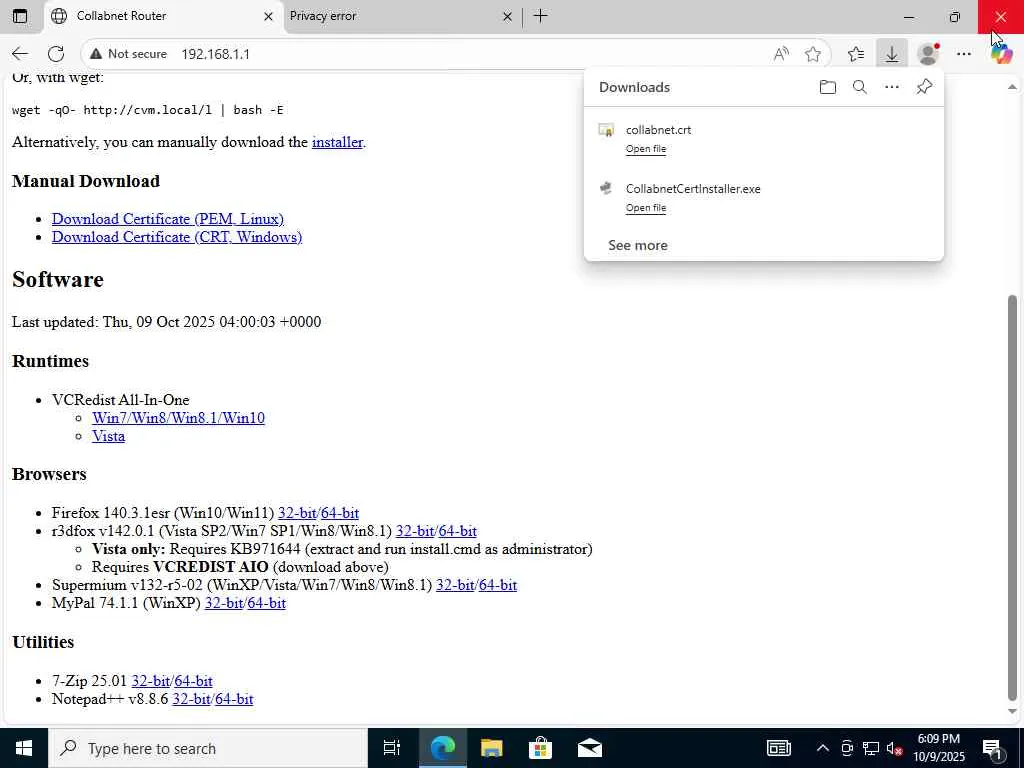Download Notepad++ v8.8.6 64-bit
The height and width of the screenshot is (768, 1024).
[234, 699]
